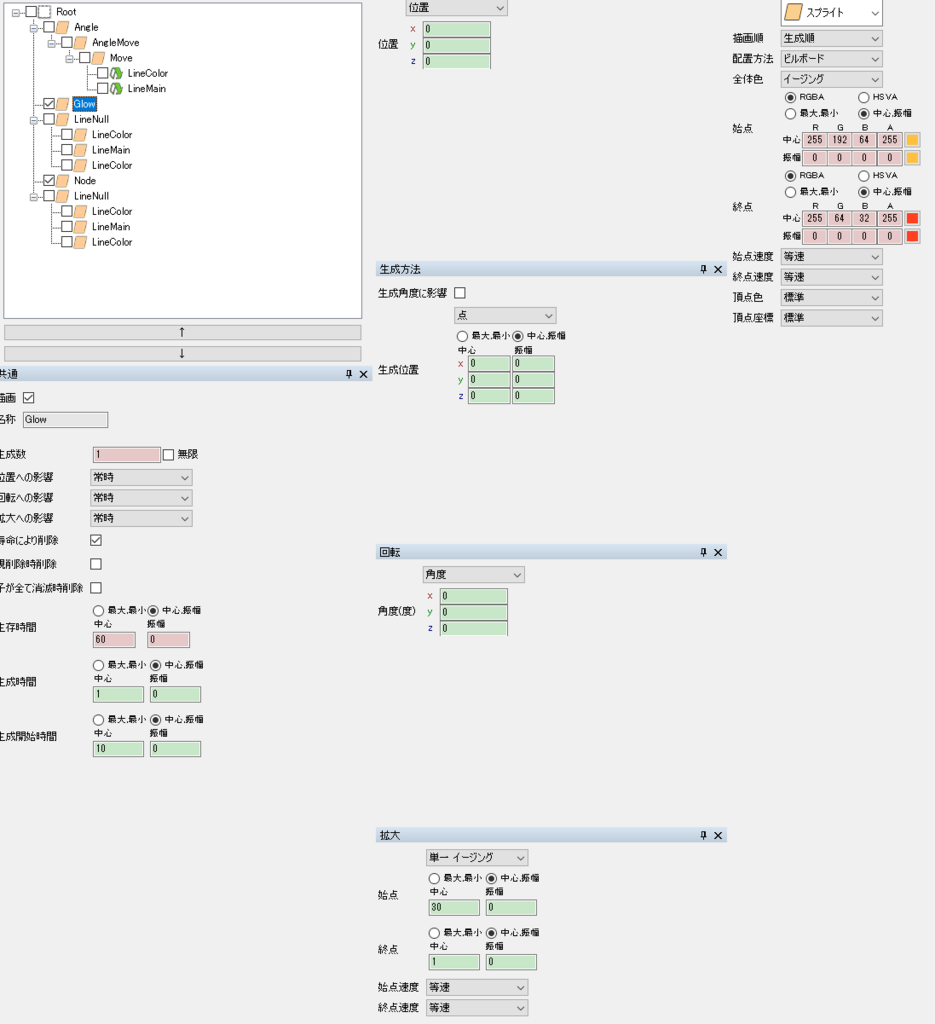Click the sprite icon of the AngleMove node
935x1024 pixels.
click(x=80, y=42)
